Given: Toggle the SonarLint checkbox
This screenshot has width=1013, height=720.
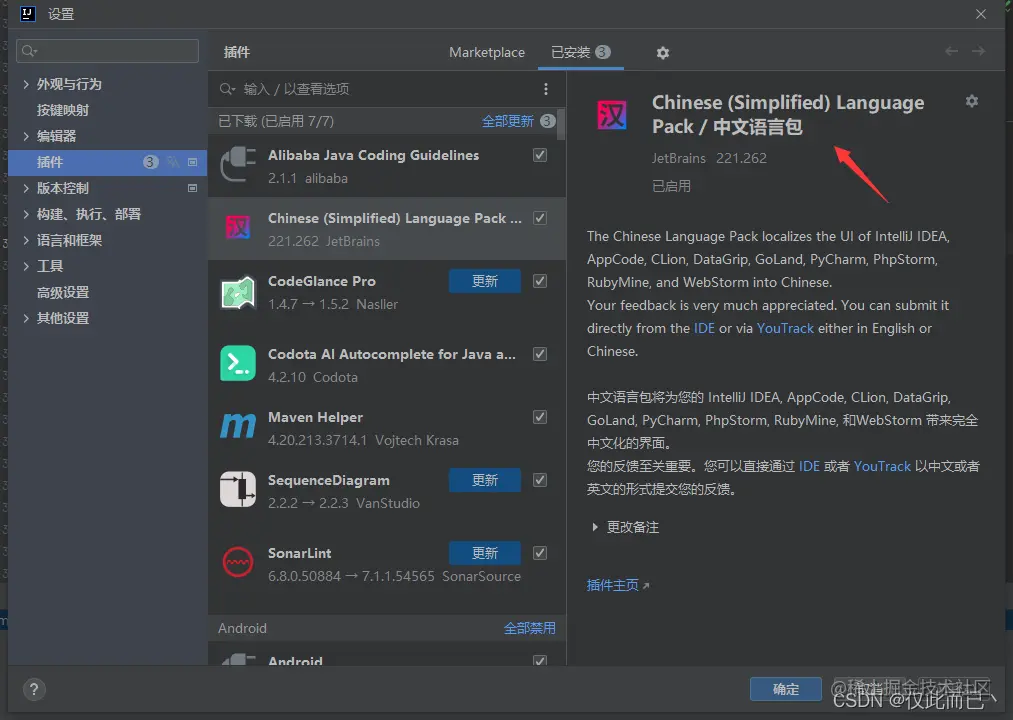Looking at the screenshot, I should point(540,553).
